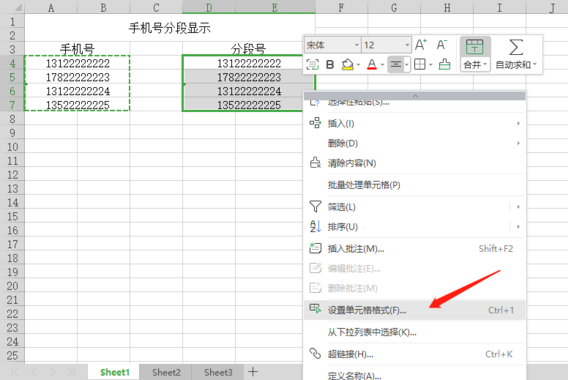This screenshot has height=380, width=568.
Task: Click cell 13122222222 in column A
Action: pyautogui.click(x=77, y=63)
